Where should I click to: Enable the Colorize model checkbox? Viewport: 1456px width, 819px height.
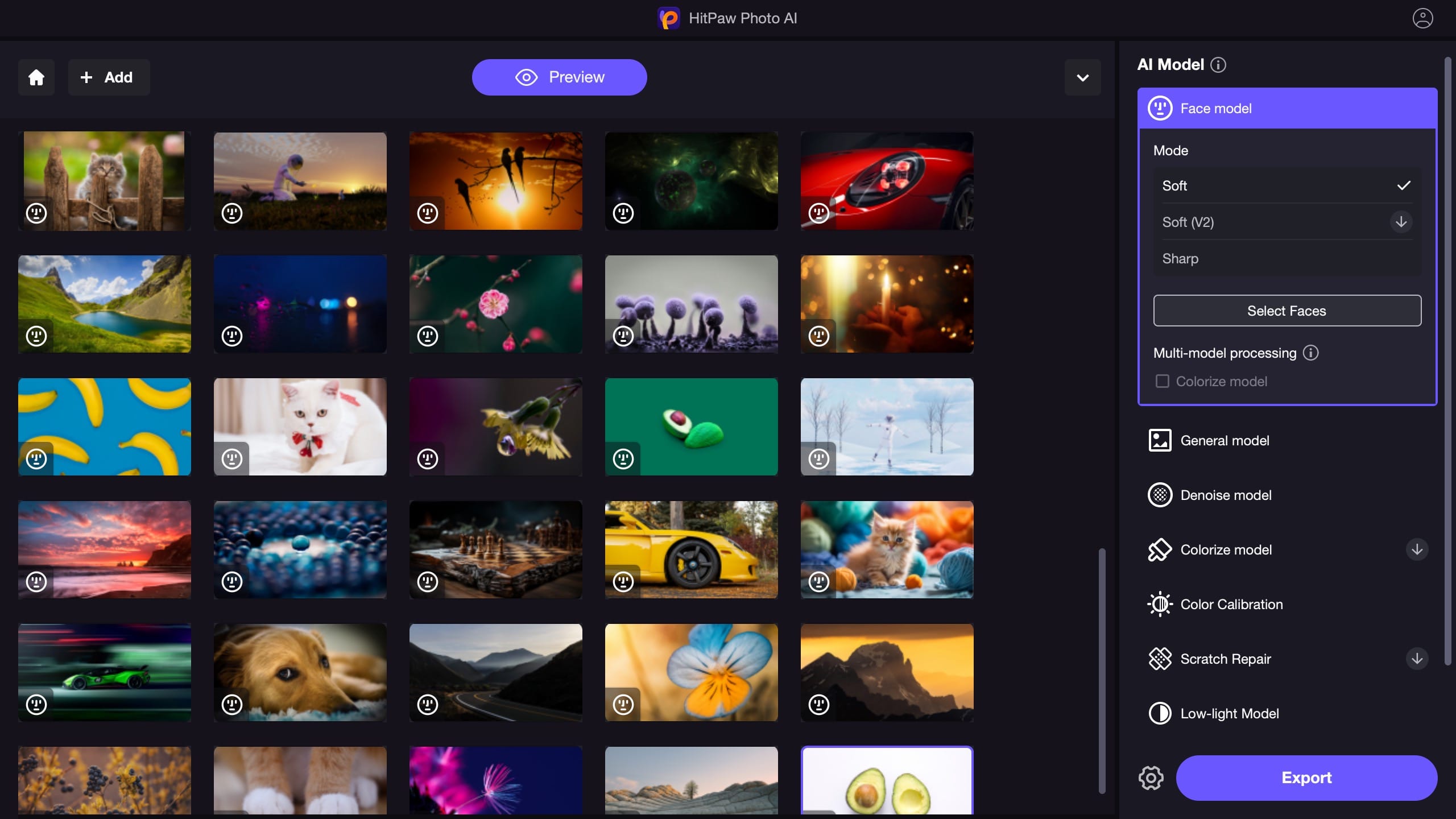(x=1163, y=381)
